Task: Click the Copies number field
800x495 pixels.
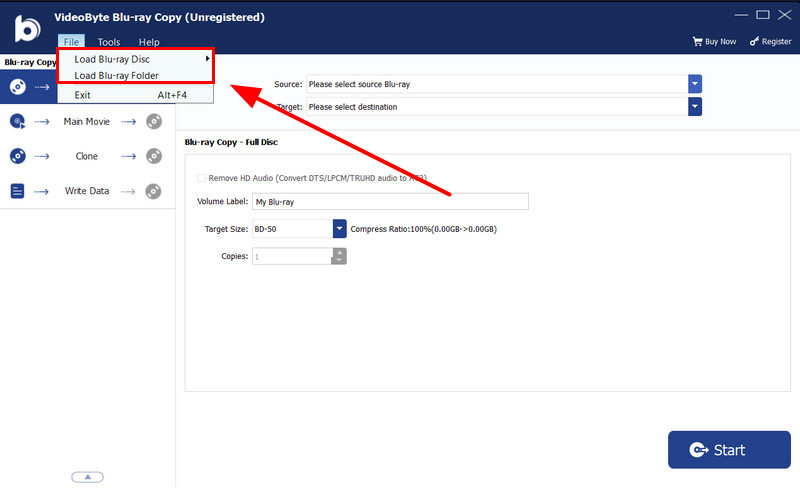Action: point(292,256)
